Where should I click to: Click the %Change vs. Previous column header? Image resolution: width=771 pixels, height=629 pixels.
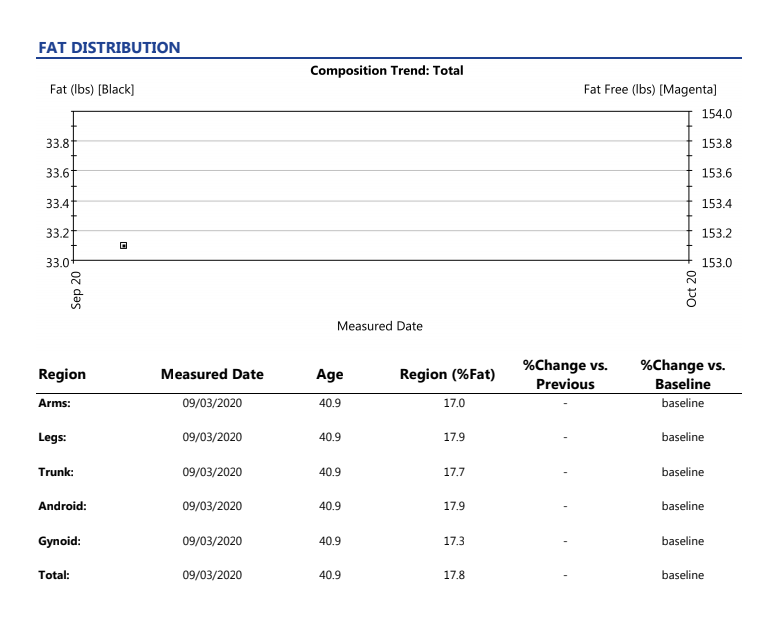565,374
